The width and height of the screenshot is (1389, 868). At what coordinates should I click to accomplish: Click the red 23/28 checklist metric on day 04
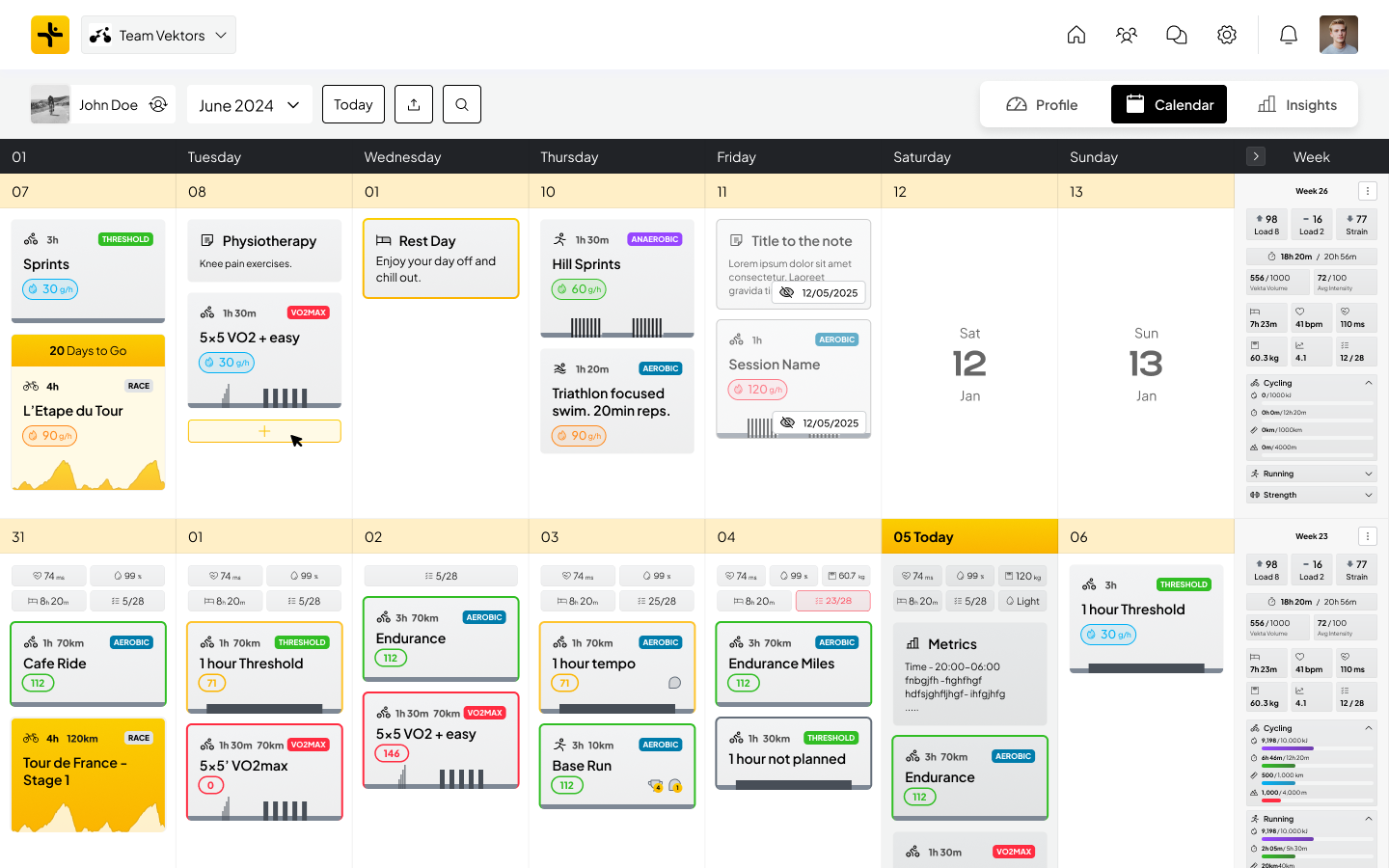(833, 601)
